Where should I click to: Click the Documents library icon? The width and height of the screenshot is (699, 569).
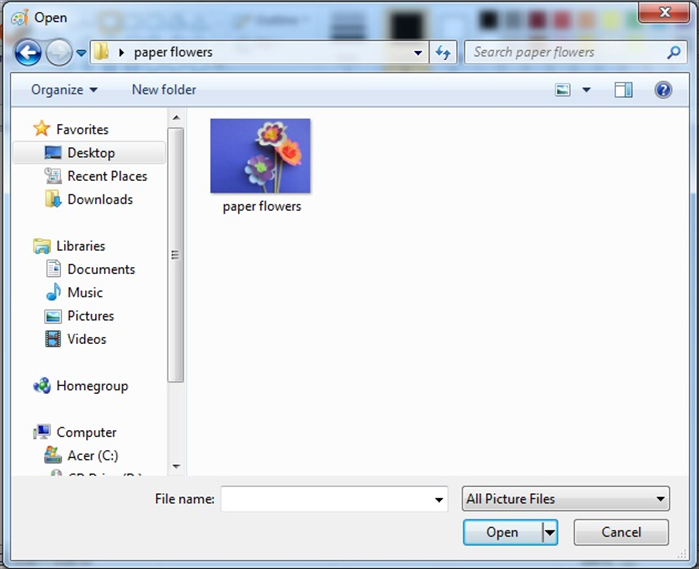click(x=53, y=269)
